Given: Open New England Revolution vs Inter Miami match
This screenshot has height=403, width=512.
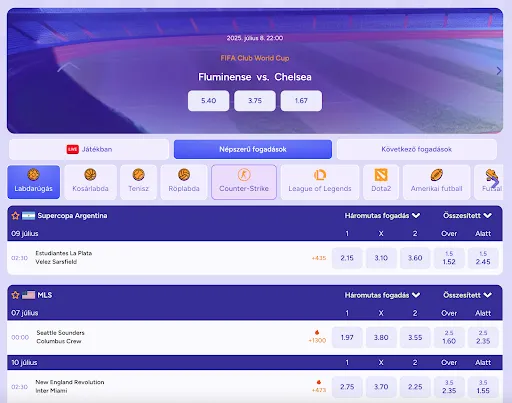Looking at the screenshot, I should [70, 386].
